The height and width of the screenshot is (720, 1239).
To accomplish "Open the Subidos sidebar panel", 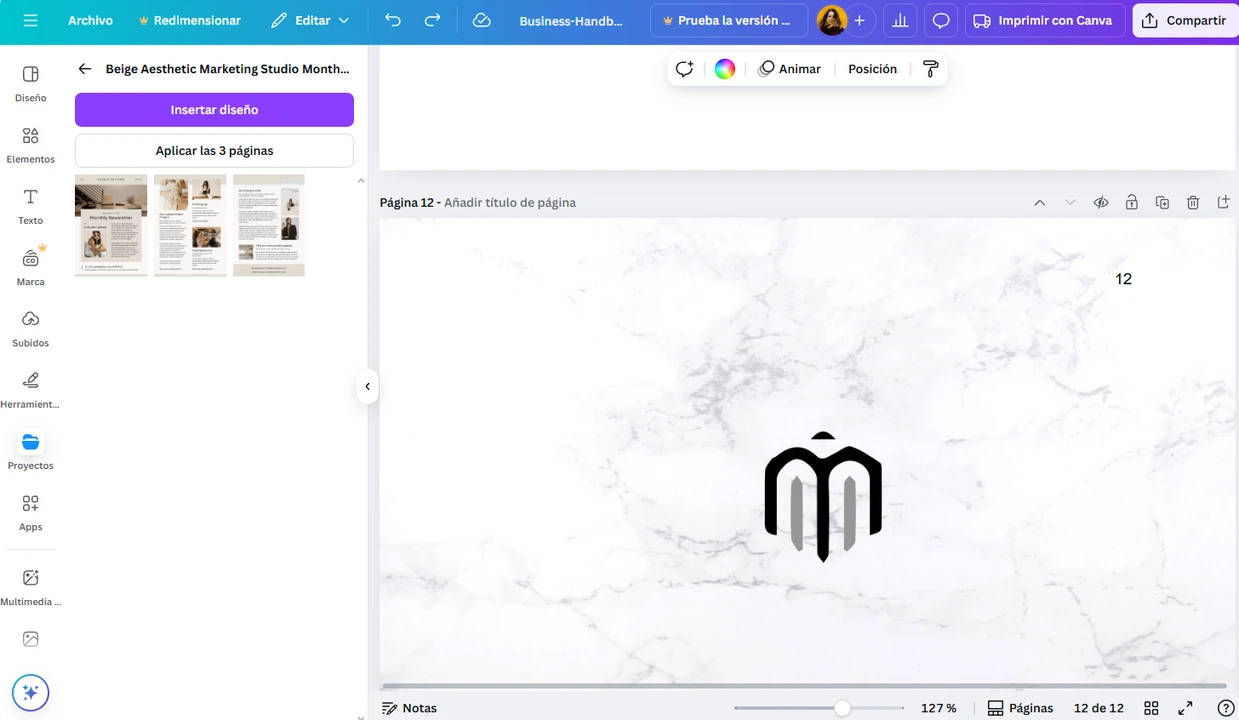I will (x=31, y=328).
